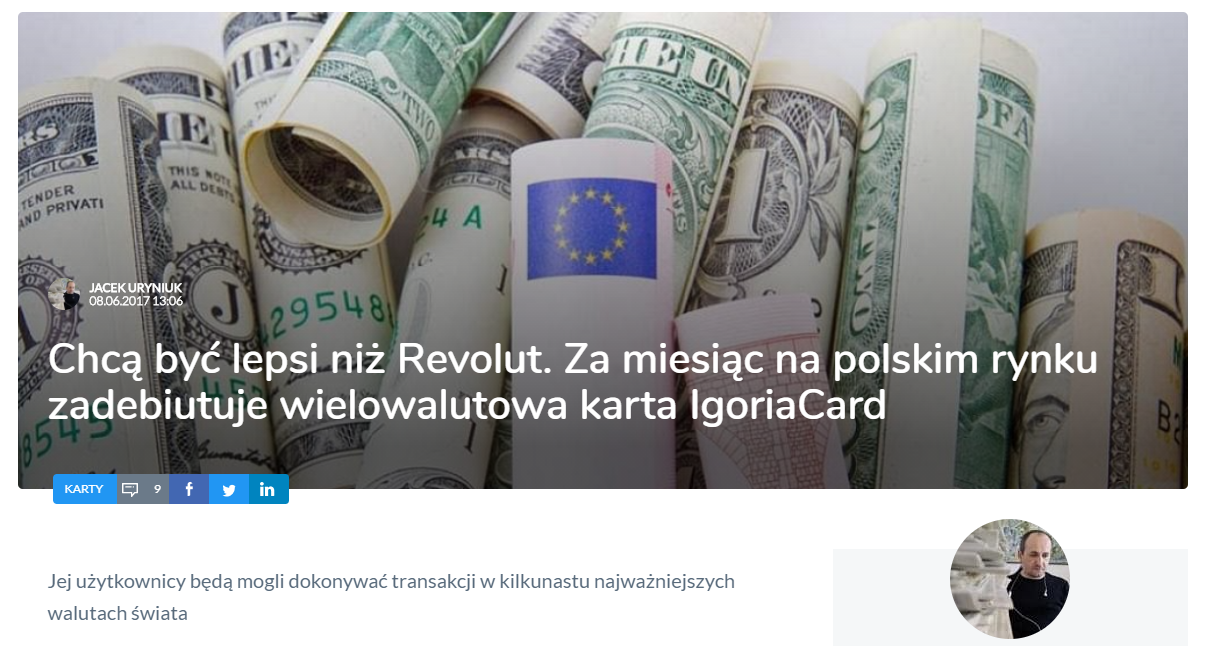Open comments via speech bubble icon
The width and height of the screenshot is (1206, 646).
tap(130, 489)
